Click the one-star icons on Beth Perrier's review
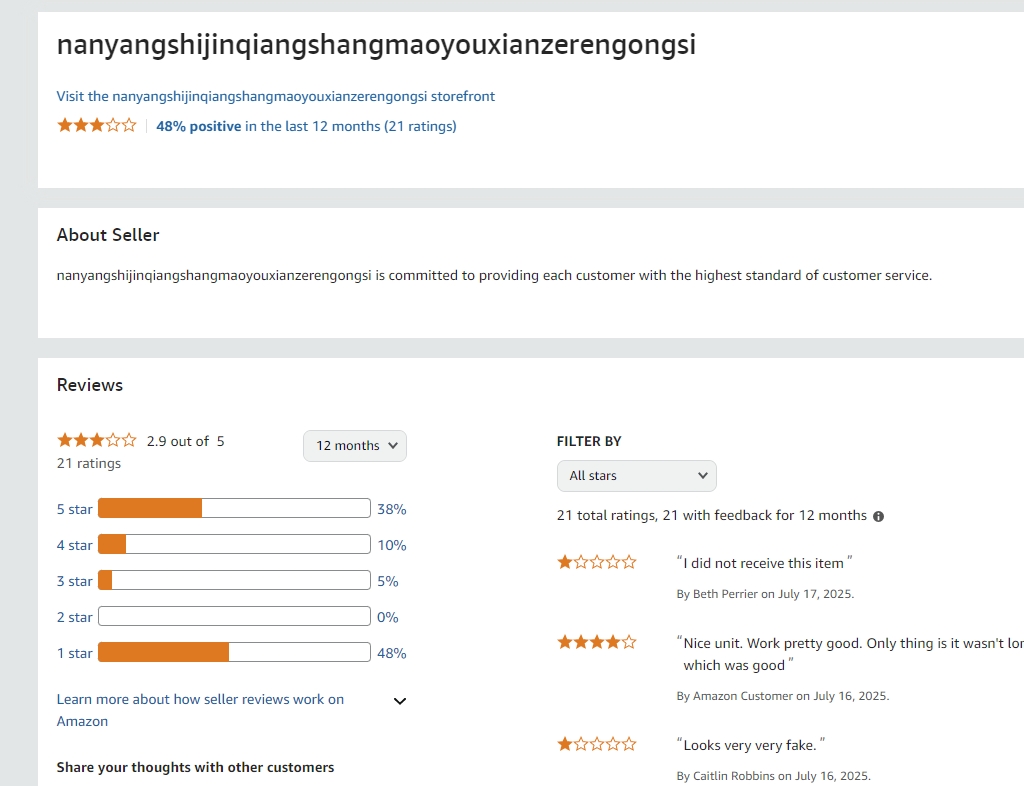This screenshot has width=1024, height=786. tap(597, 562)
